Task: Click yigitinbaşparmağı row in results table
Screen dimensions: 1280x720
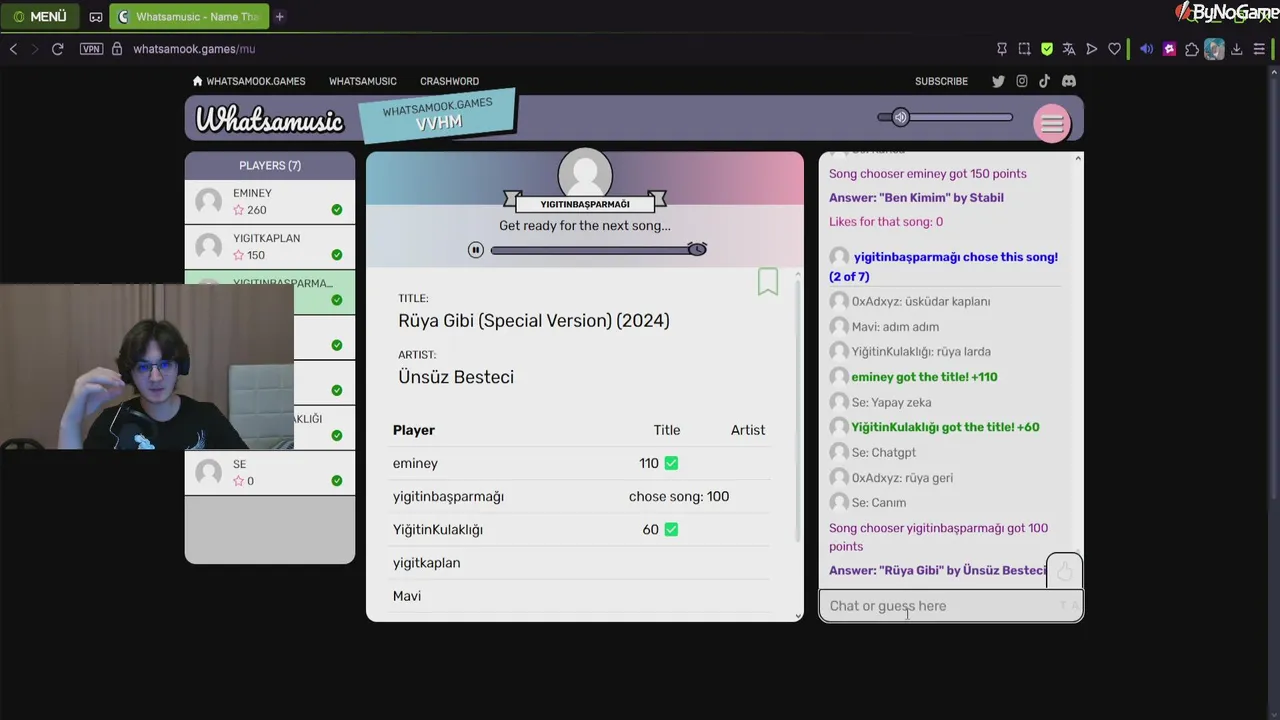Action: pyautogui.click(x=581, y=496)
